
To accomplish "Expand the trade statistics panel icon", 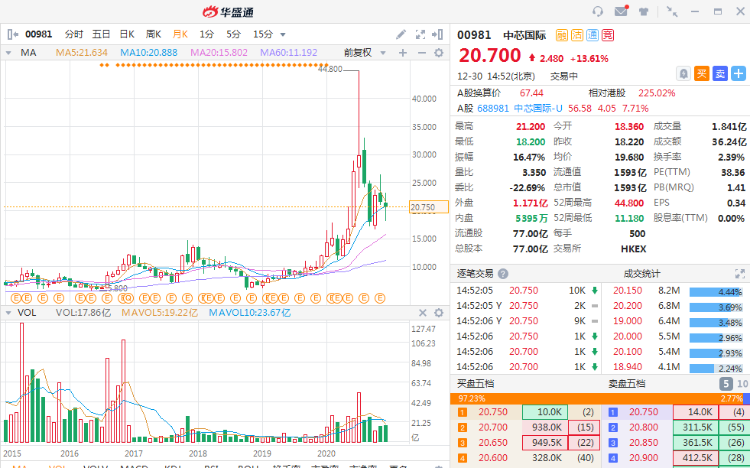I will (x=740, y=274).
